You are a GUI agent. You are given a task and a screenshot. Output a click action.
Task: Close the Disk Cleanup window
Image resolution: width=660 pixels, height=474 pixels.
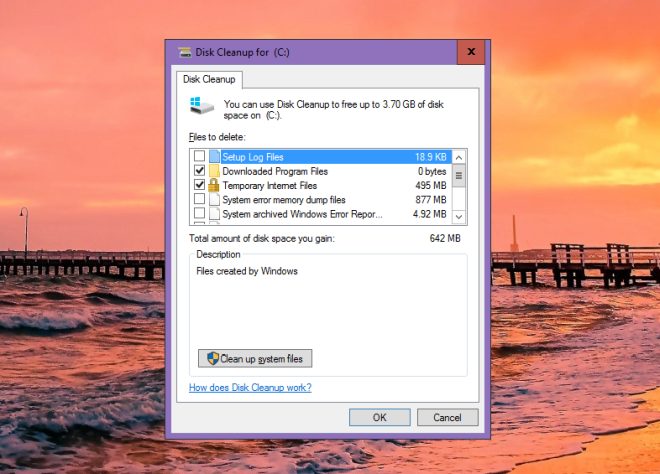pos(471,52)
